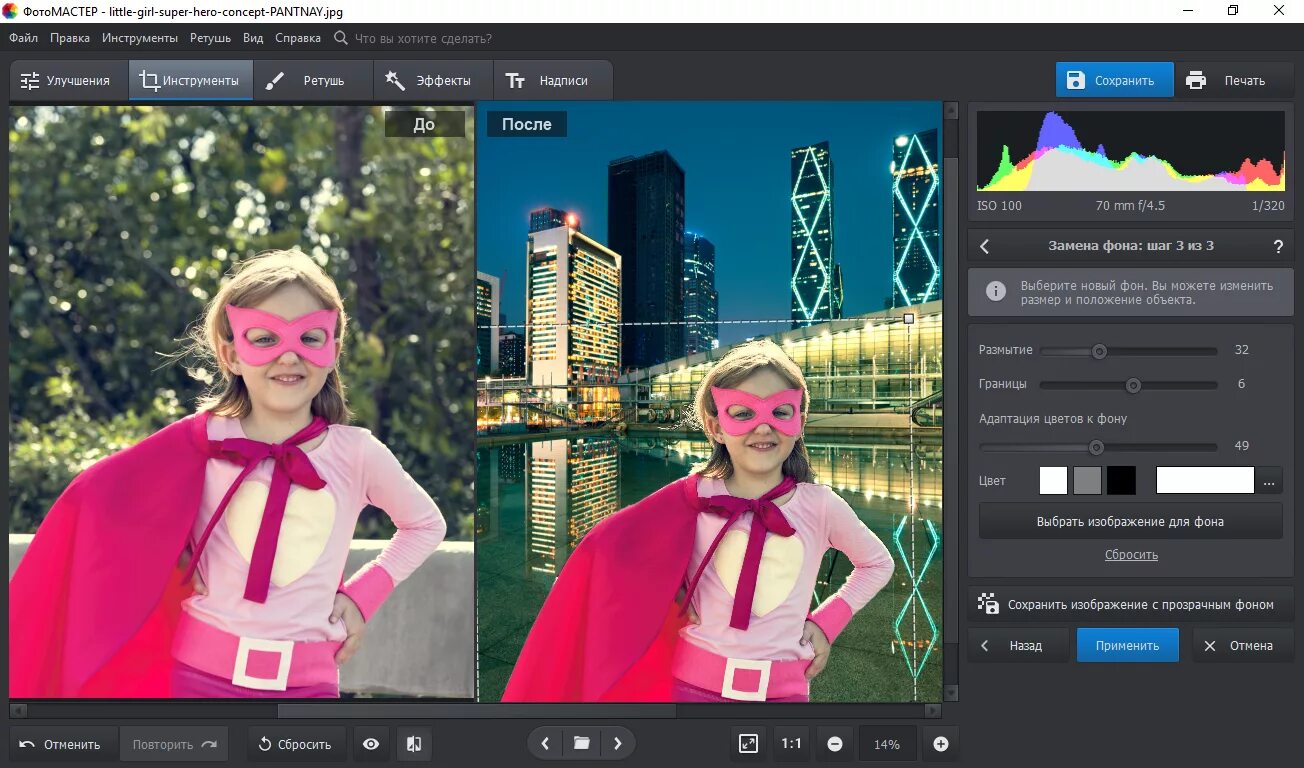Click 'Сохранить изображение с прозрачным фоном'

(1130, 604)
